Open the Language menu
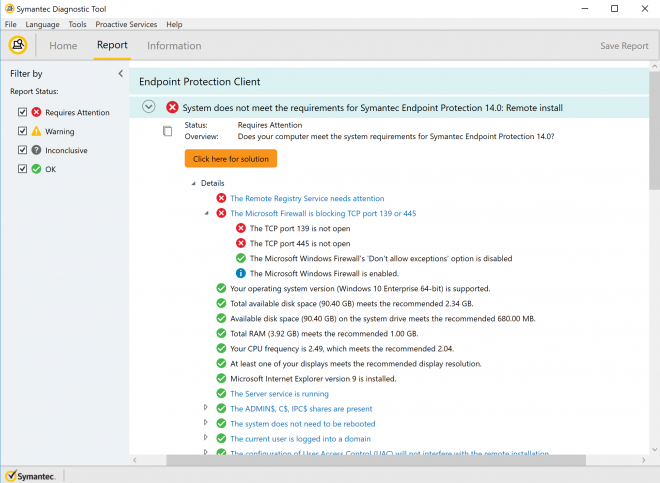Image resolution: width=660 pixels, height=483 pixels. point(43,24)
